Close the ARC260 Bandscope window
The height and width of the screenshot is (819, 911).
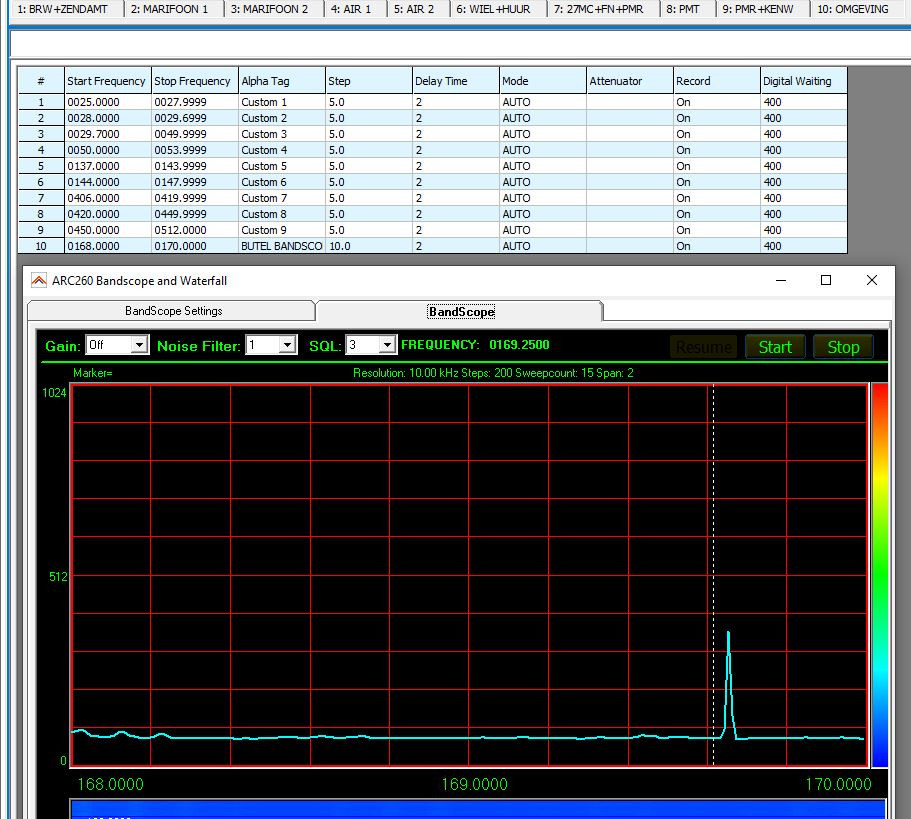point(871,280)
